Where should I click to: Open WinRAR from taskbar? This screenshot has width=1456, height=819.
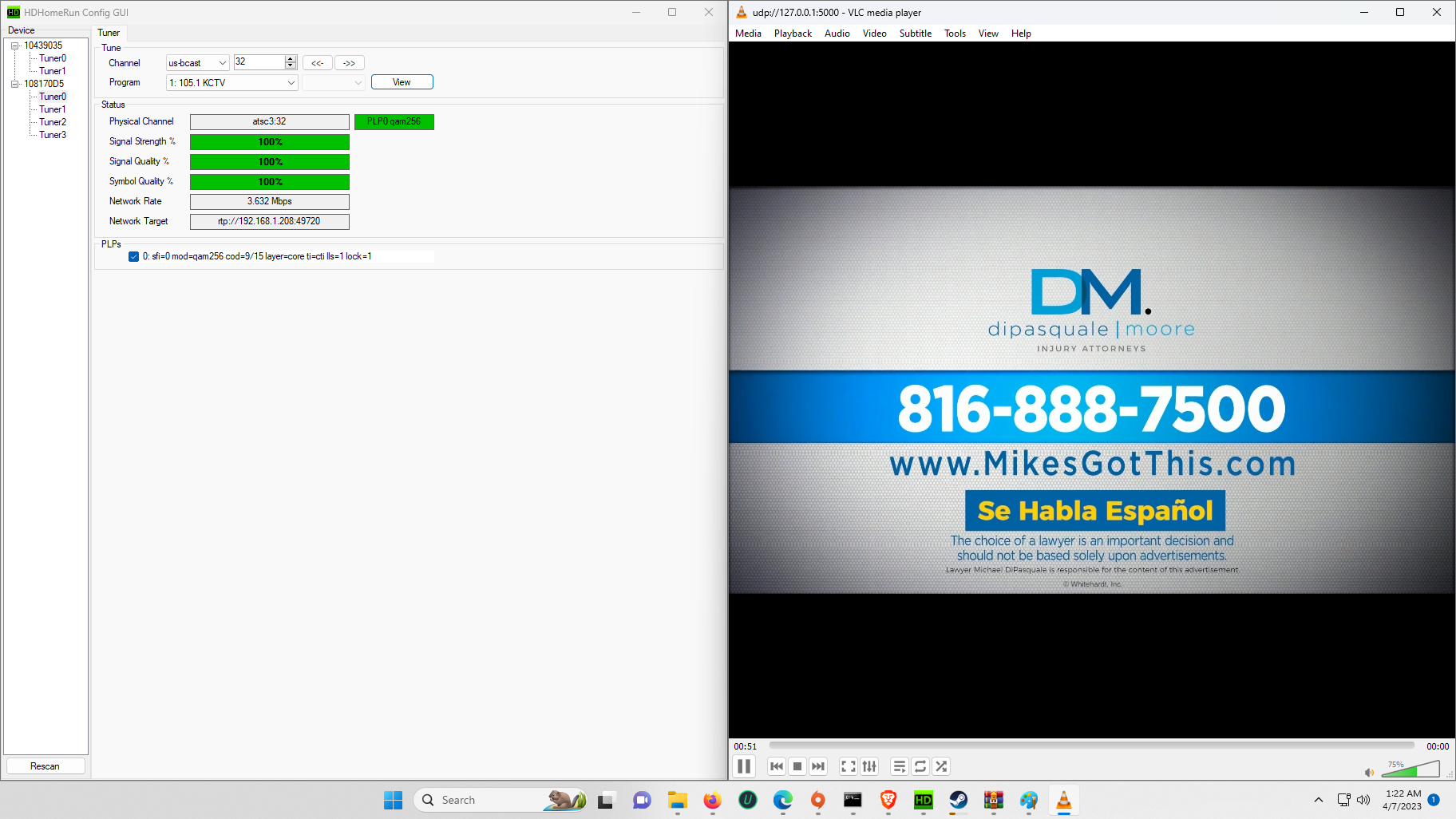[994, 800]
